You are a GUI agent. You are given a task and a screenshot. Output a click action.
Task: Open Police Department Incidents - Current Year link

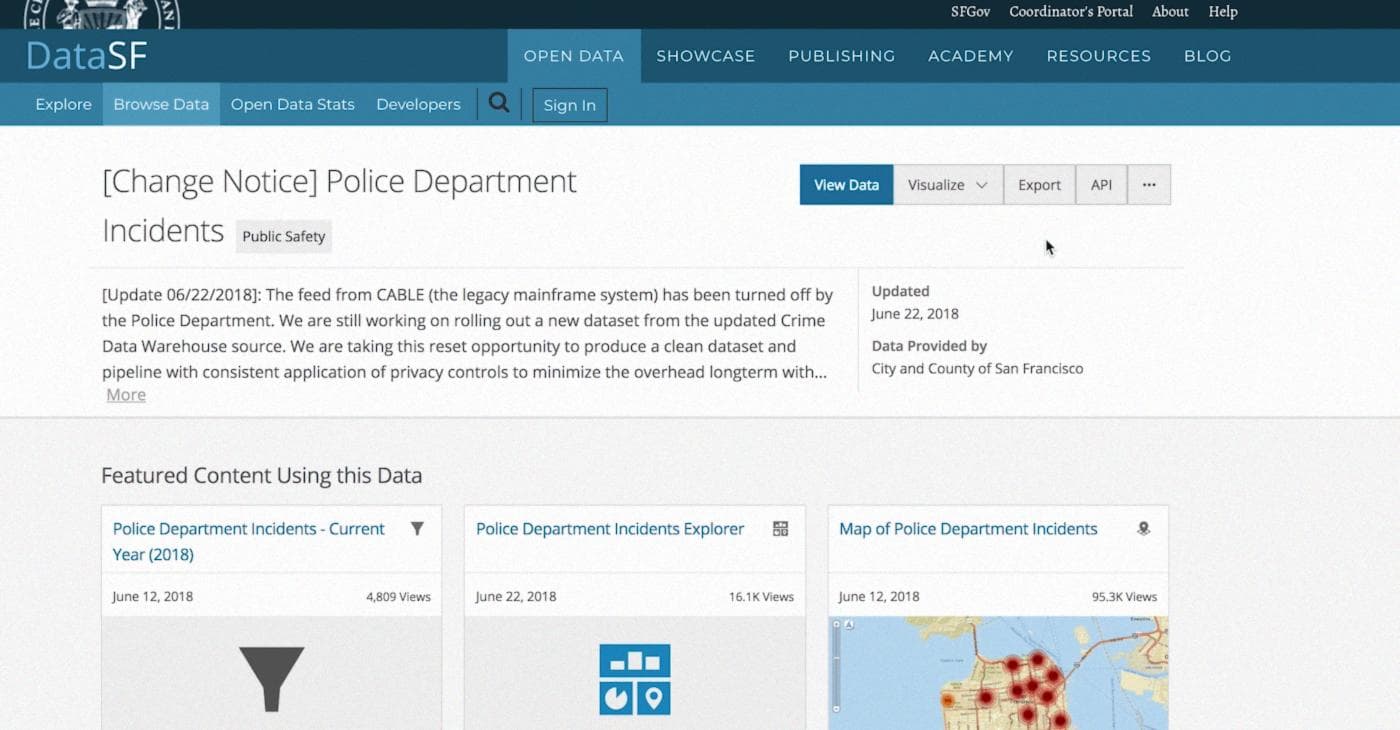249,541
